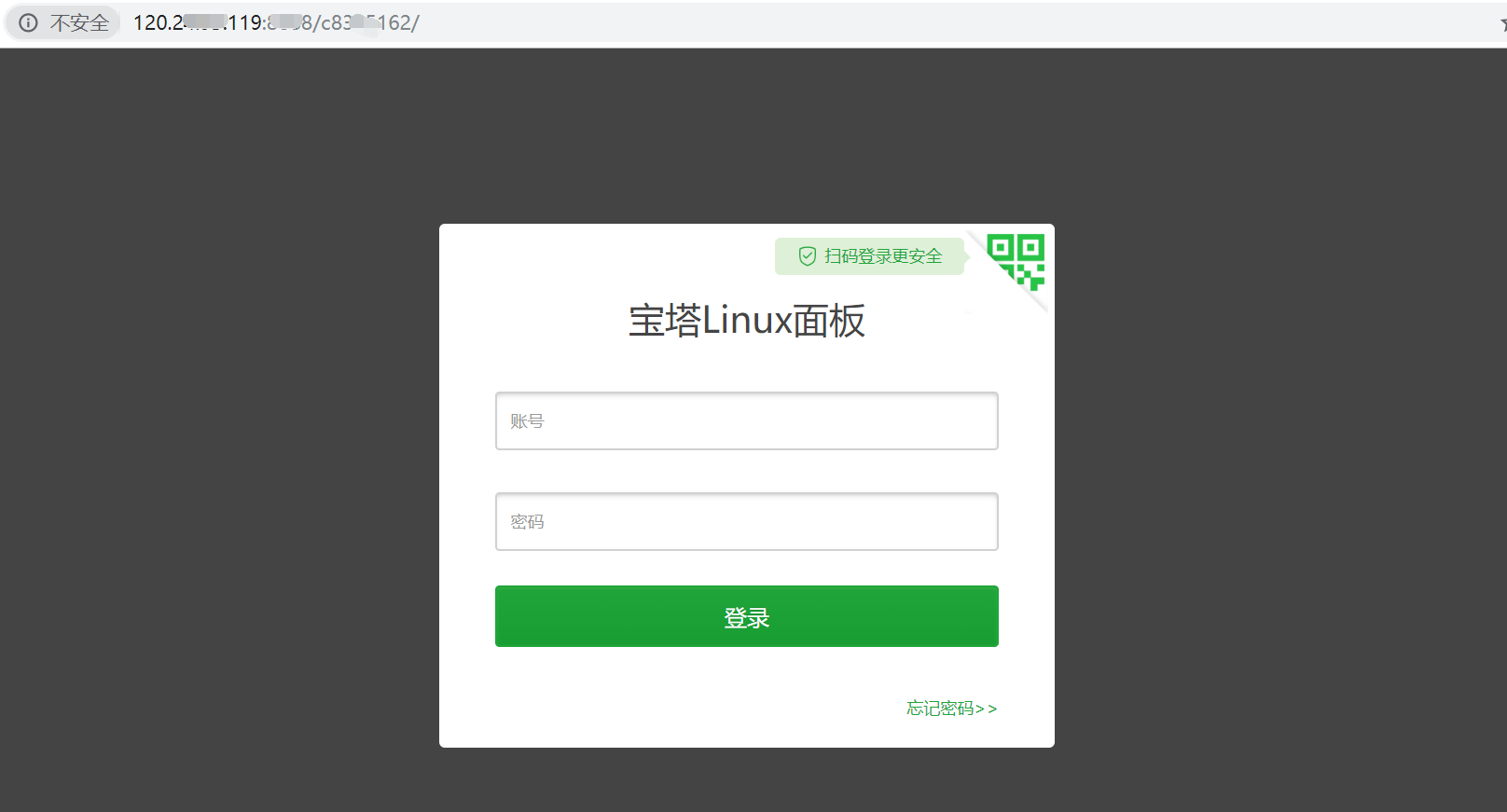1507x812 pixels.
Task: Click into the 账号 account field
Action: (747, 421)
